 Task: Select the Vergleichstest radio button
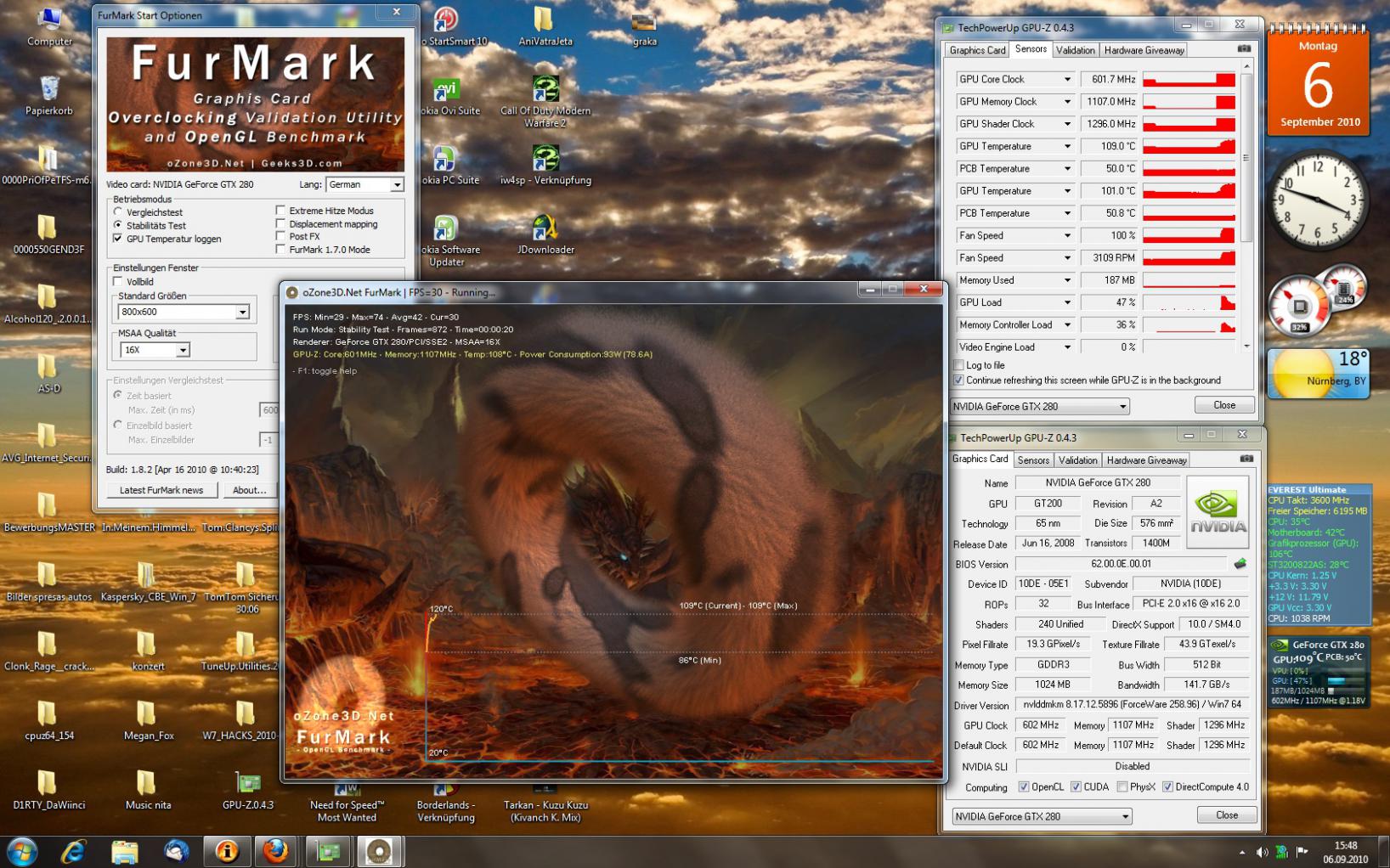(118, 211)
